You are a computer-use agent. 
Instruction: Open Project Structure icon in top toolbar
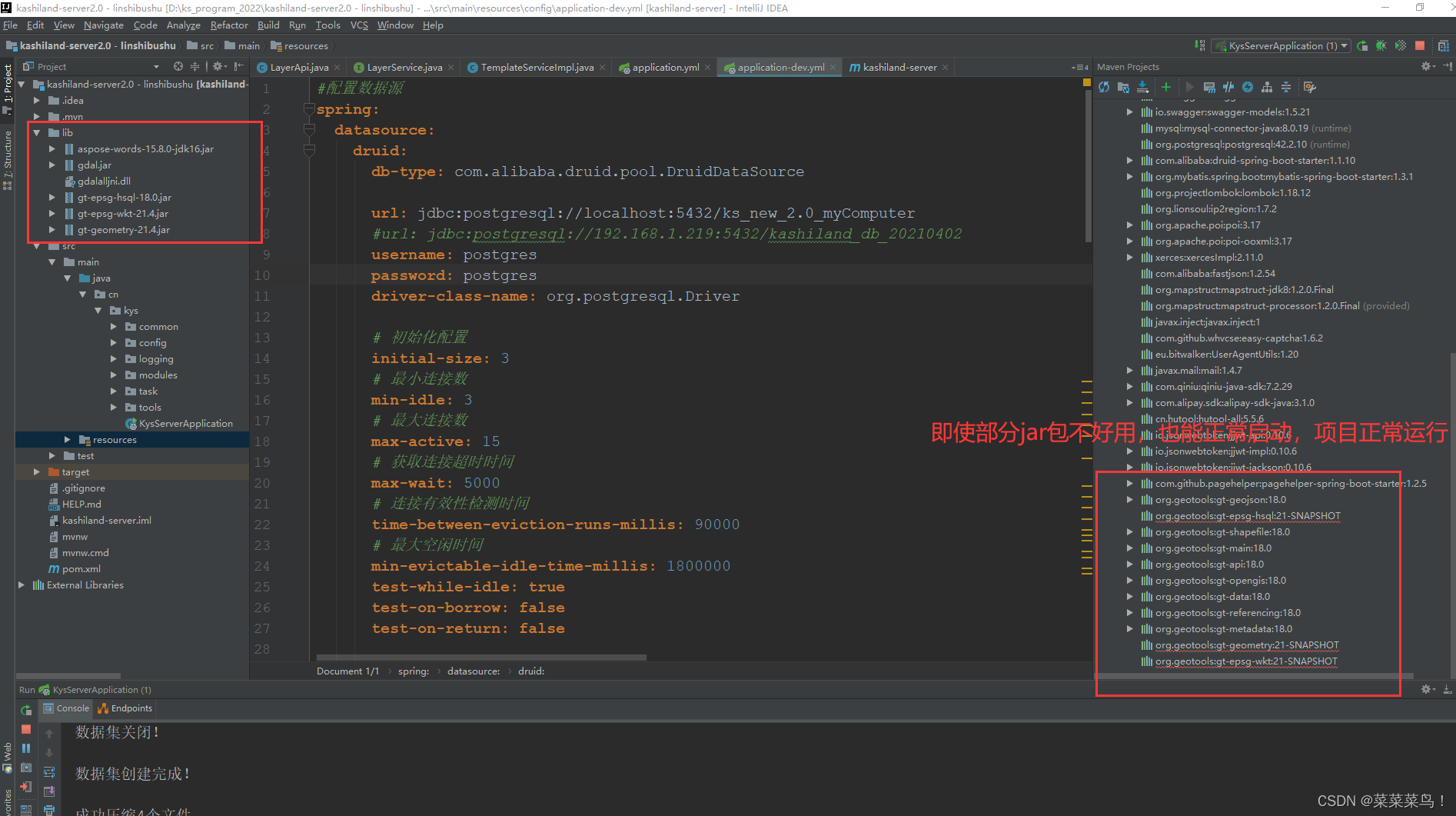point(1444,46)
